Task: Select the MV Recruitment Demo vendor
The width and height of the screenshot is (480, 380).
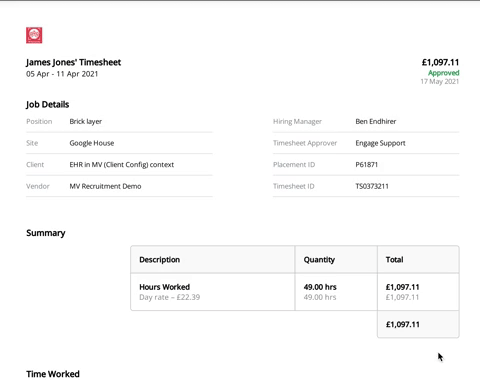Action: coord(105,186)
